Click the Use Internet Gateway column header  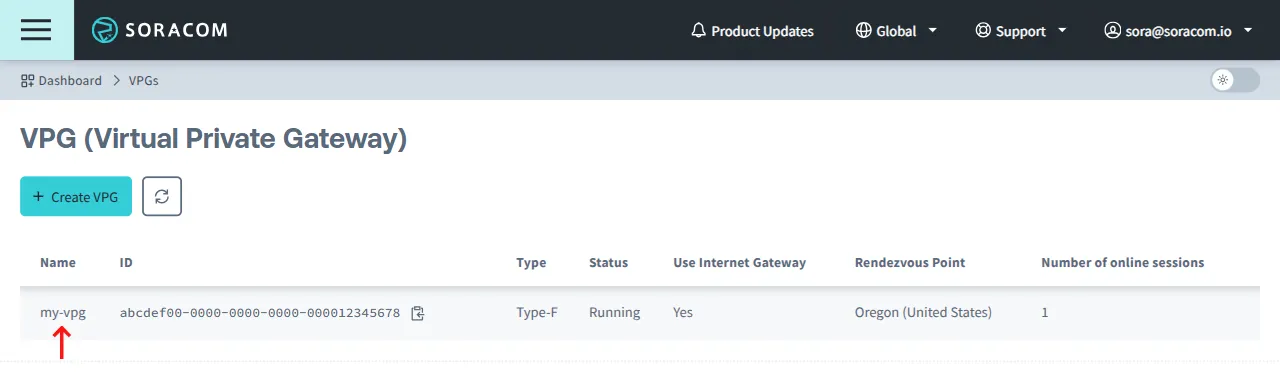(740, 262)
